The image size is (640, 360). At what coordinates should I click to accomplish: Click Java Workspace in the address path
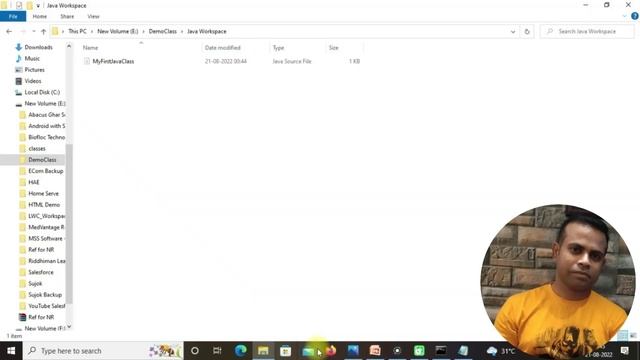[207, 31]
